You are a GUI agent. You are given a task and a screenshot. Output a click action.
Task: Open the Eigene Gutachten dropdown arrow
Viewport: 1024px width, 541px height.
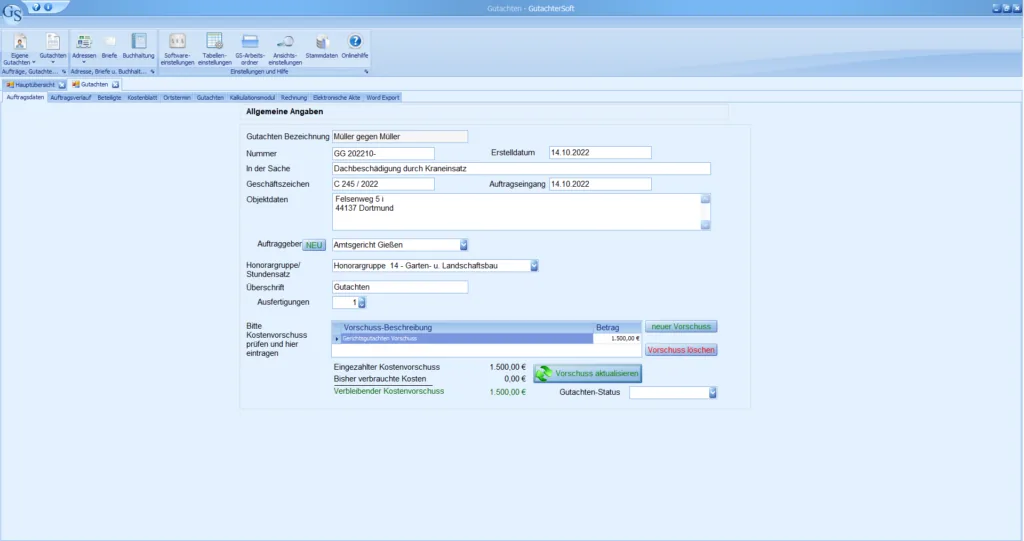(34, 63)
